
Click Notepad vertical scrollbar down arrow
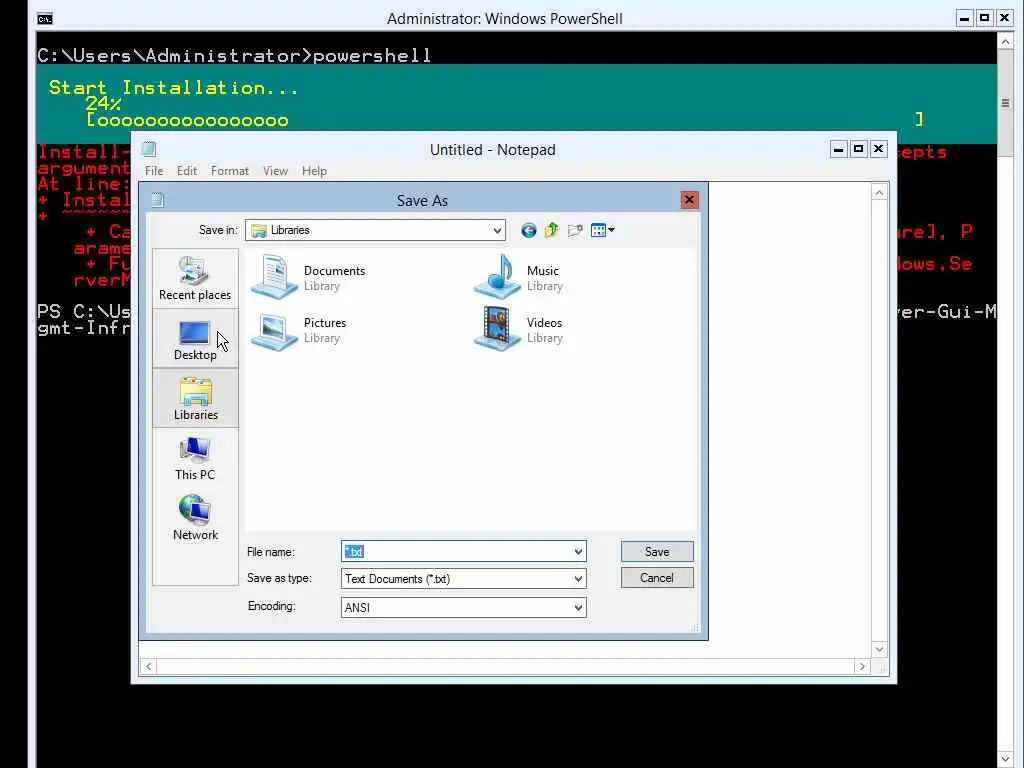[879, 649]
